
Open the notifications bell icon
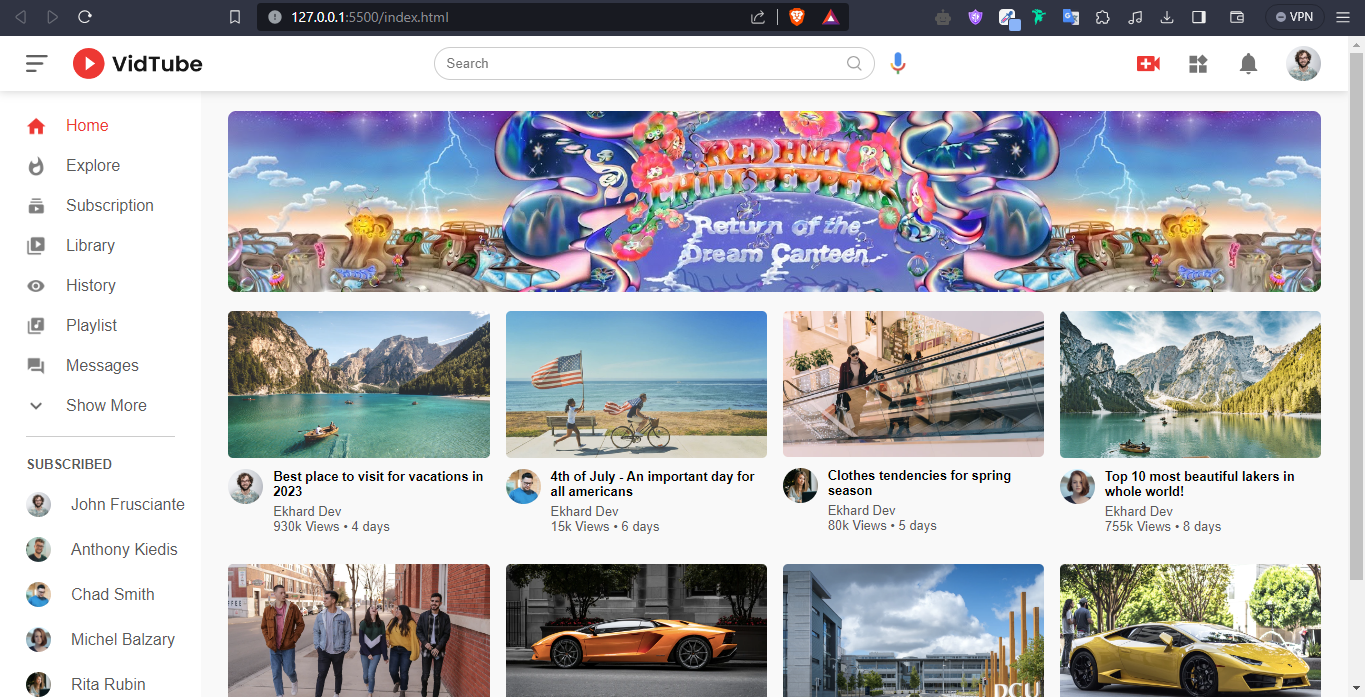tap(1248, 64)
